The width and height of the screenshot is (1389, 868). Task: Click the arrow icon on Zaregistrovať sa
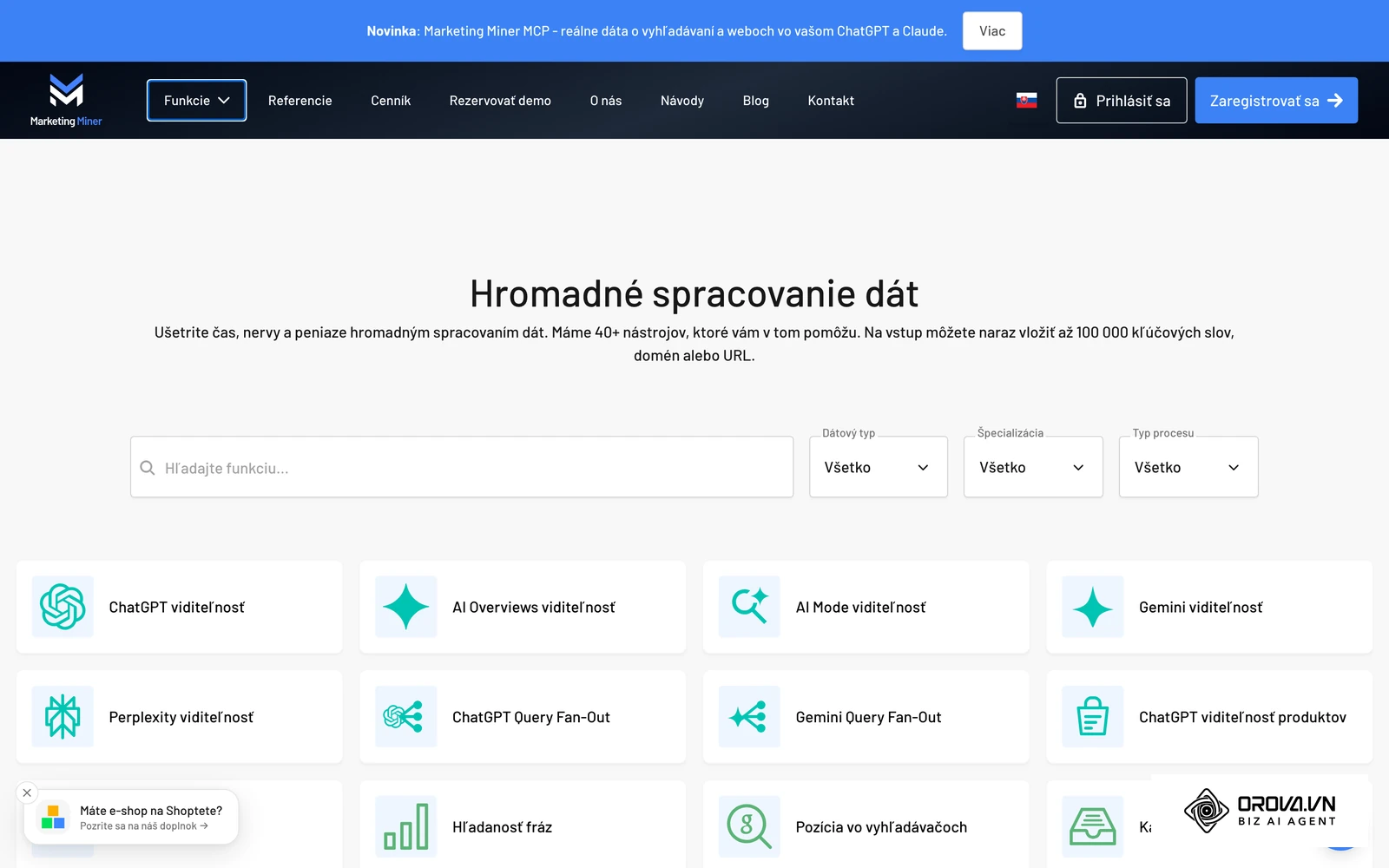[x=1335, y=101]
